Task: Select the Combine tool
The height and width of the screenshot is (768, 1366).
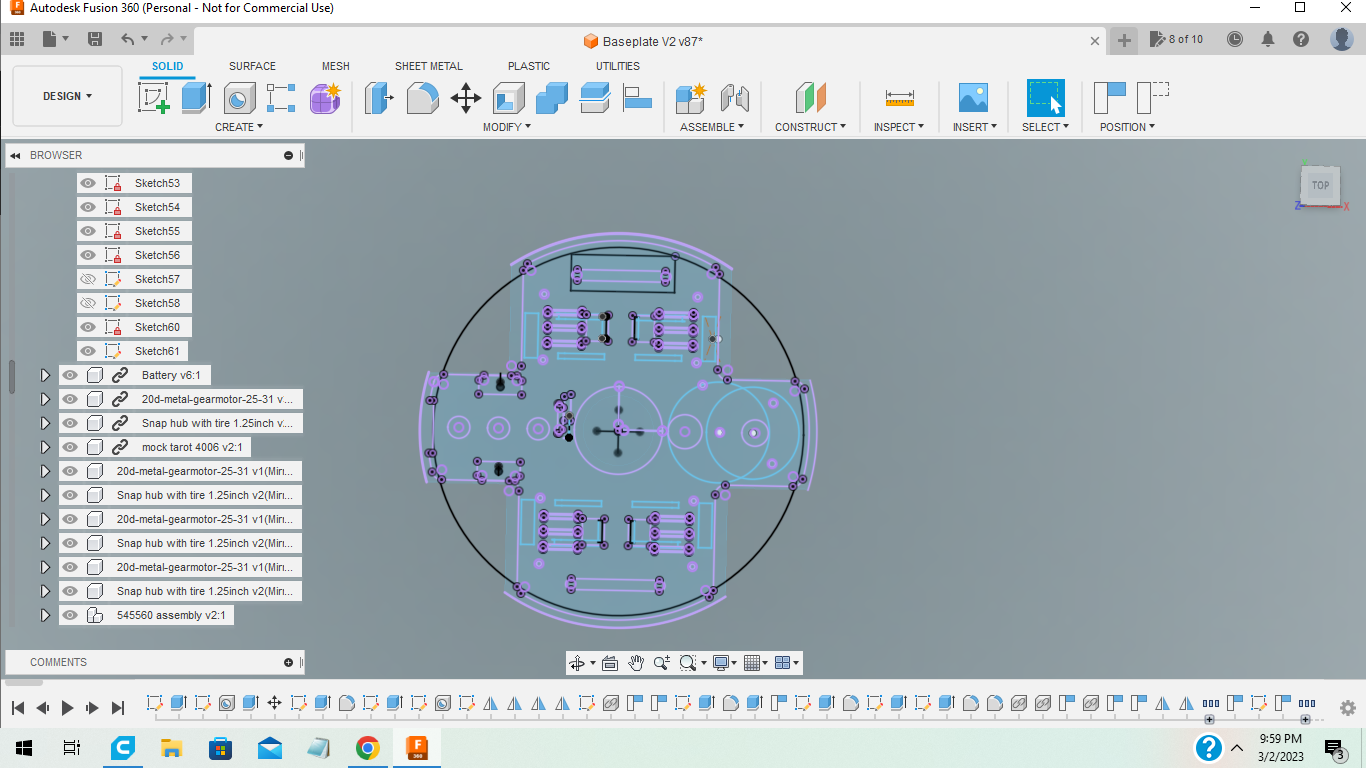Action: [x=552, y=98]
